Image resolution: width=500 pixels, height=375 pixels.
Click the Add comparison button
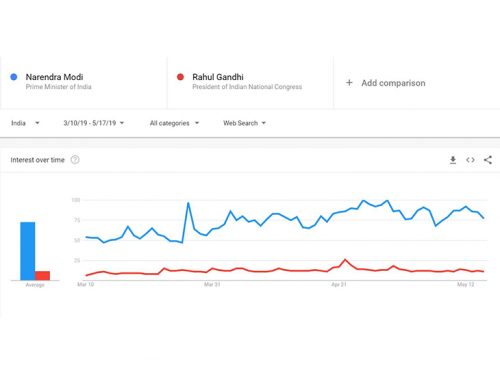pos(386,83)
